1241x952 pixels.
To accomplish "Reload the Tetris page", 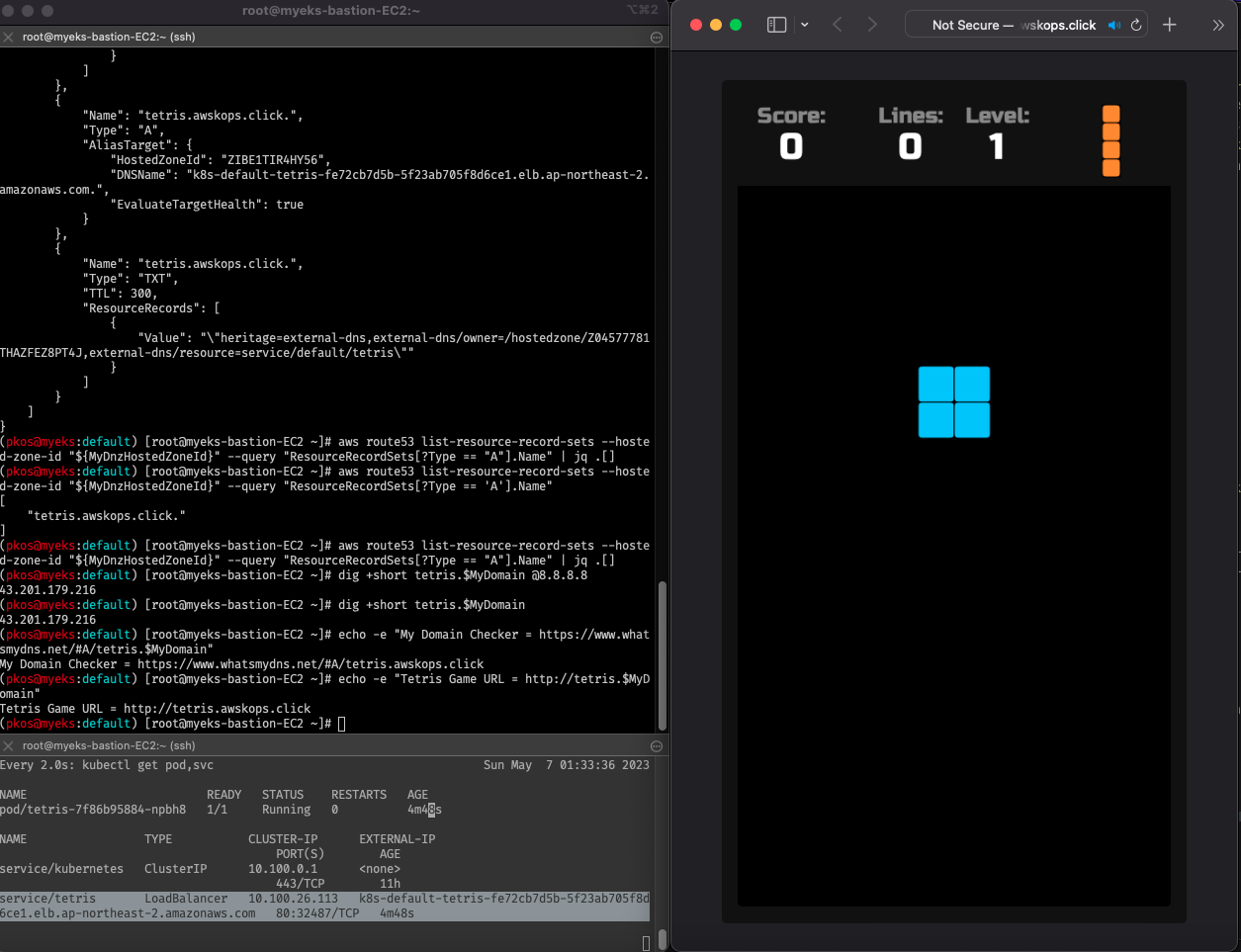I will [1137, 25].
